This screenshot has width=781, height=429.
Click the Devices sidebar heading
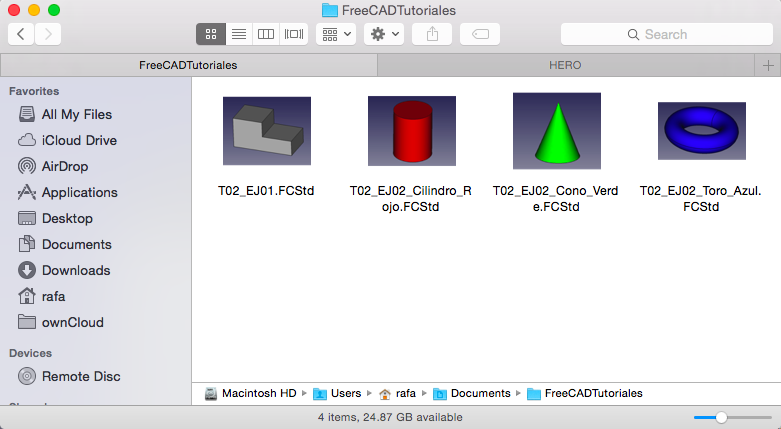tap(30, 353)
